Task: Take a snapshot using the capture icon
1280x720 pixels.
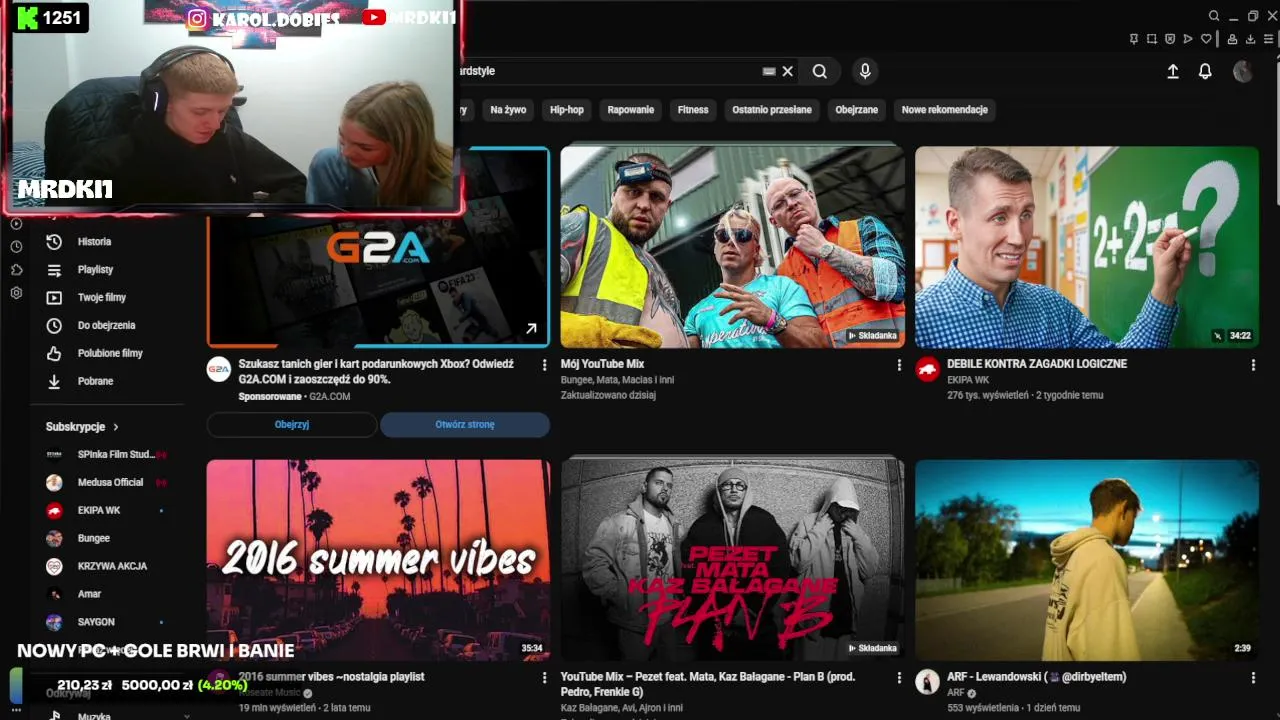Action: pyautogui.click(x=1152, y=39)
